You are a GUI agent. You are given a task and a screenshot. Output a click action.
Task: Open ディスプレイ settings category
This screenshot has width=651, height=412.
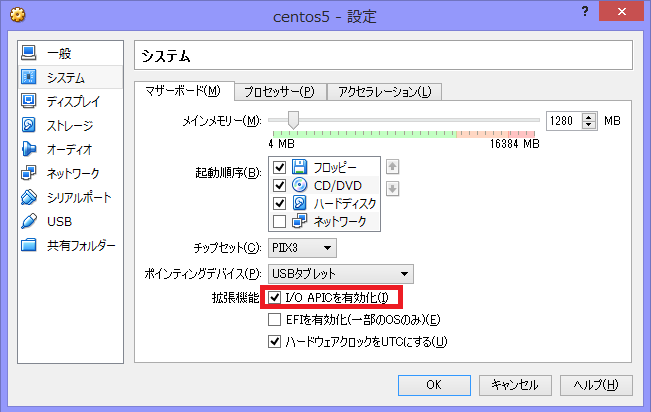tap(71, 101)
